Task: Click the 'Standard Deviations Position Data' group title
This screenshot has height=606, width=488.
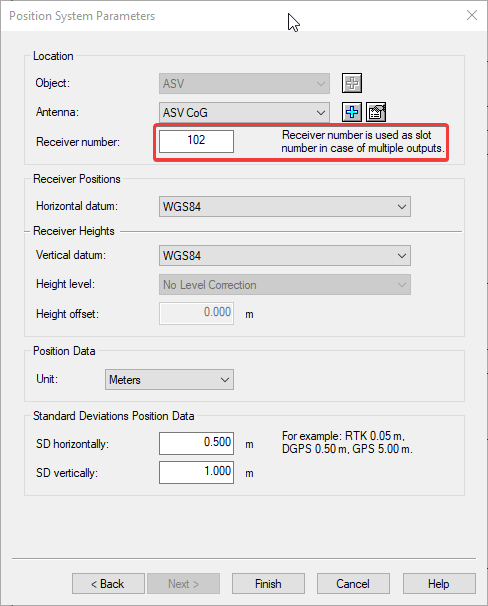Action: [114, 416]
